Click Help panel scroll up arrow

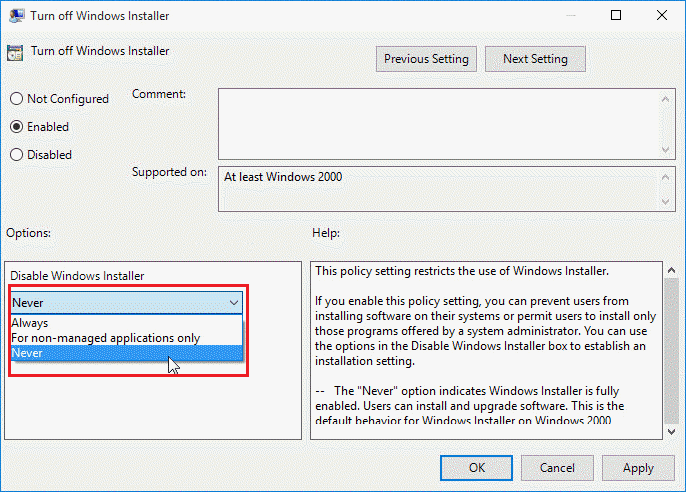point(672,270)
